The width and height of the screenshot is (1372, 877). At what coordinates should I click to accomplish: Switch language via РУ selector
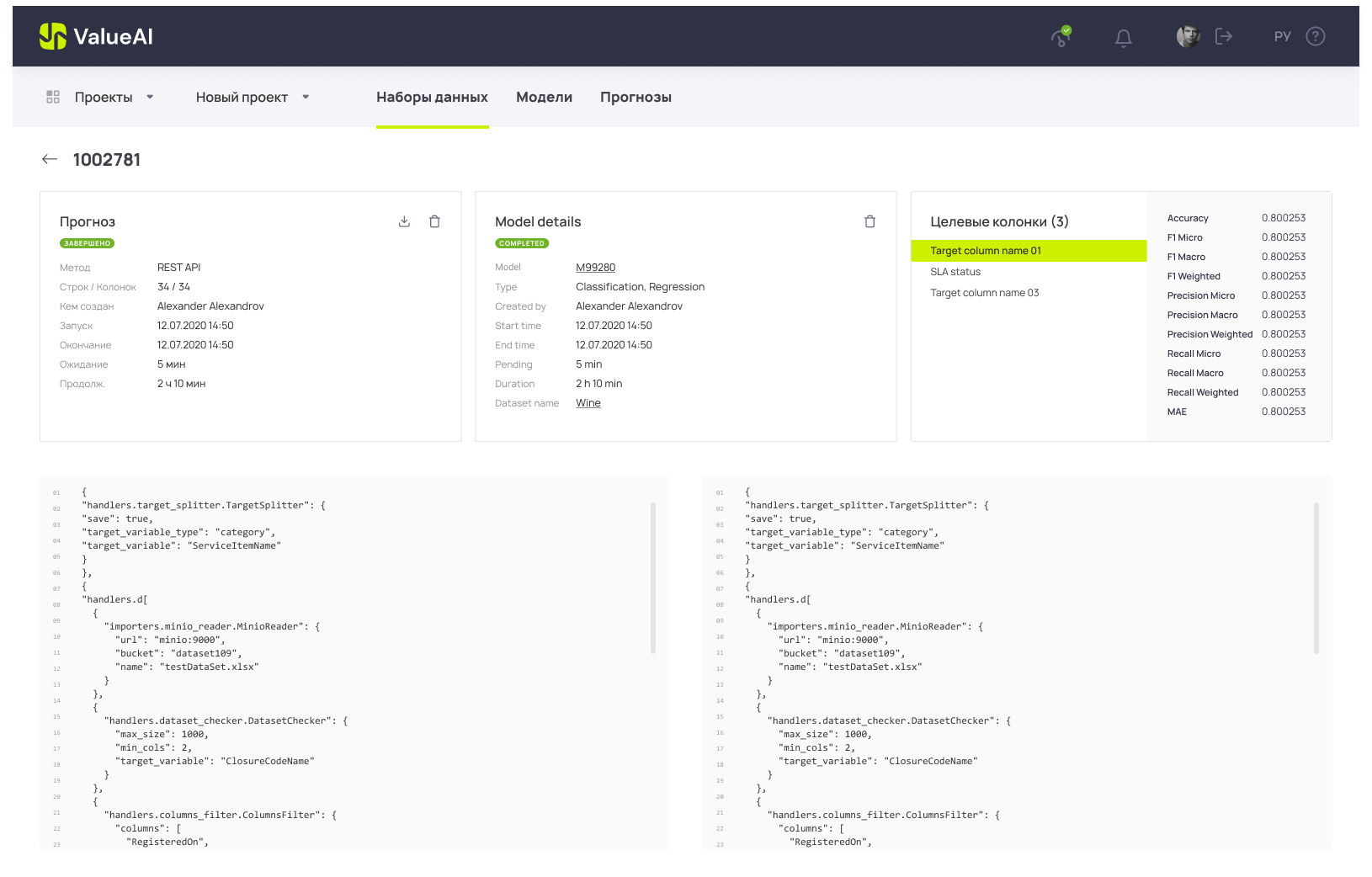pyautogui.click(x=1282, y=37)
